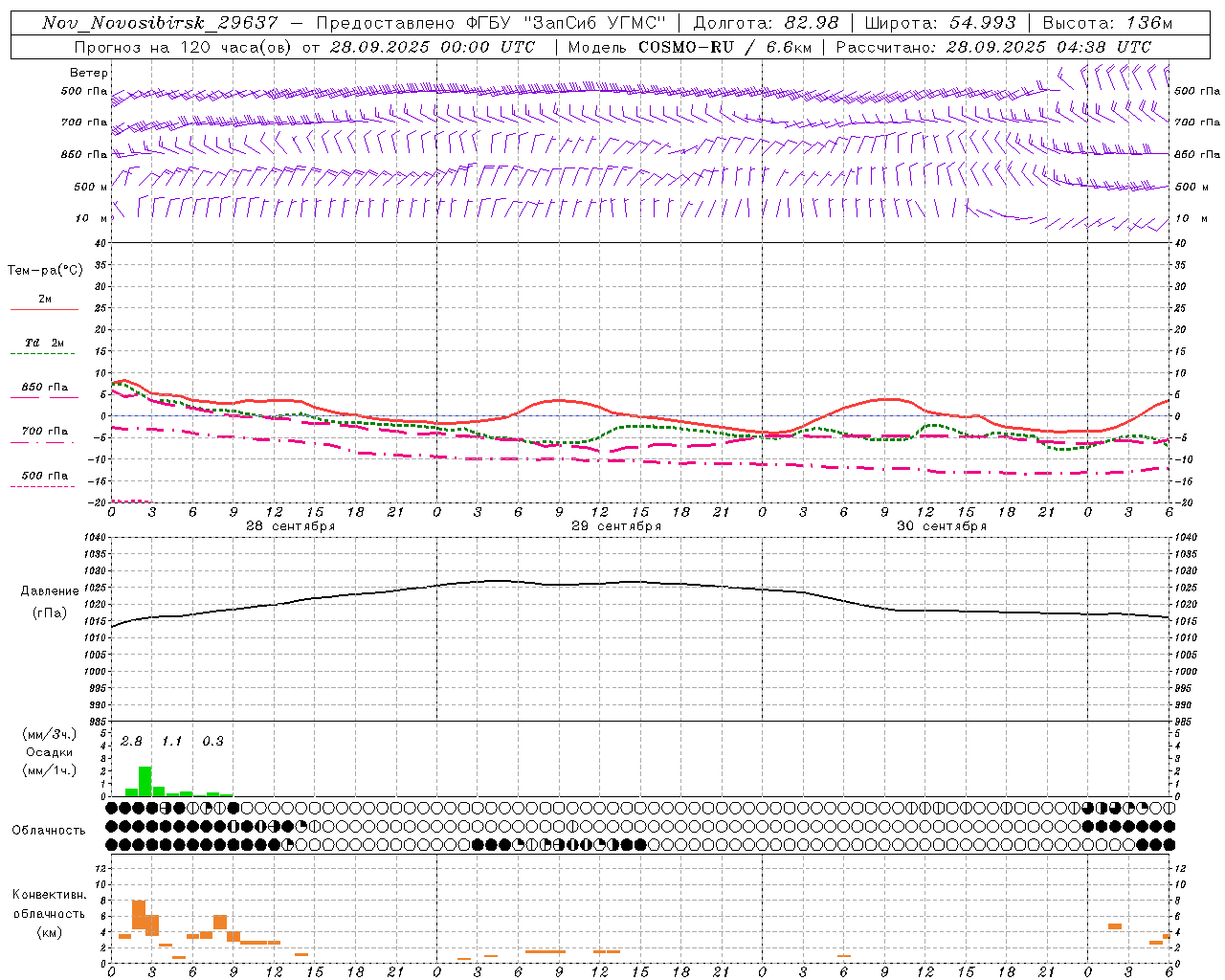The width and height of the screenshot is (1225, 980).
Task: Select the Тем-ра(°C) axis label
Action: click(45, 271)
